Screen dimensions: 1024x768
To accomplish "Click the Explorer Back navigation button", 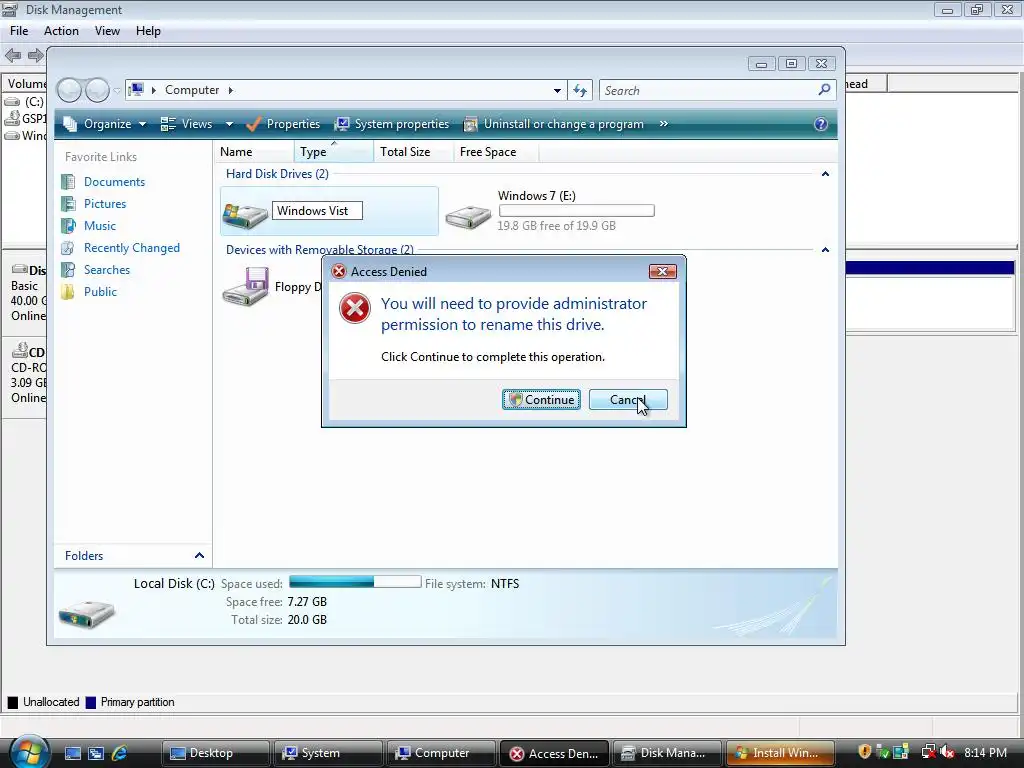I will (69, 90).
